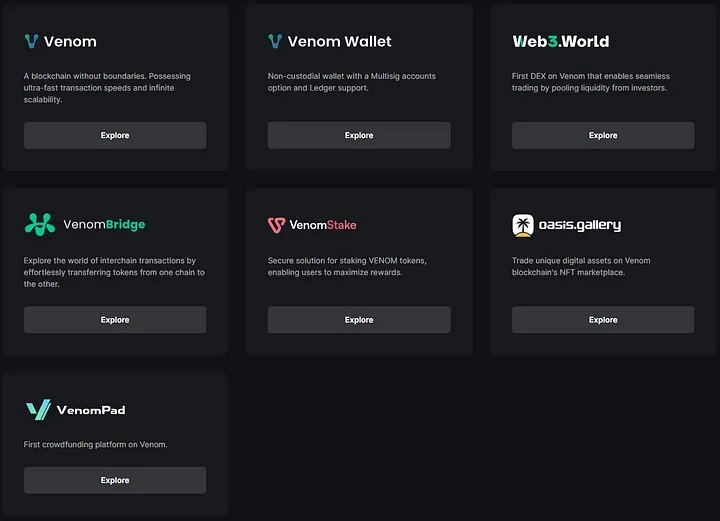Click the "First DEX on Venom" description
720x521 pixels.
(x=590, y=82)
